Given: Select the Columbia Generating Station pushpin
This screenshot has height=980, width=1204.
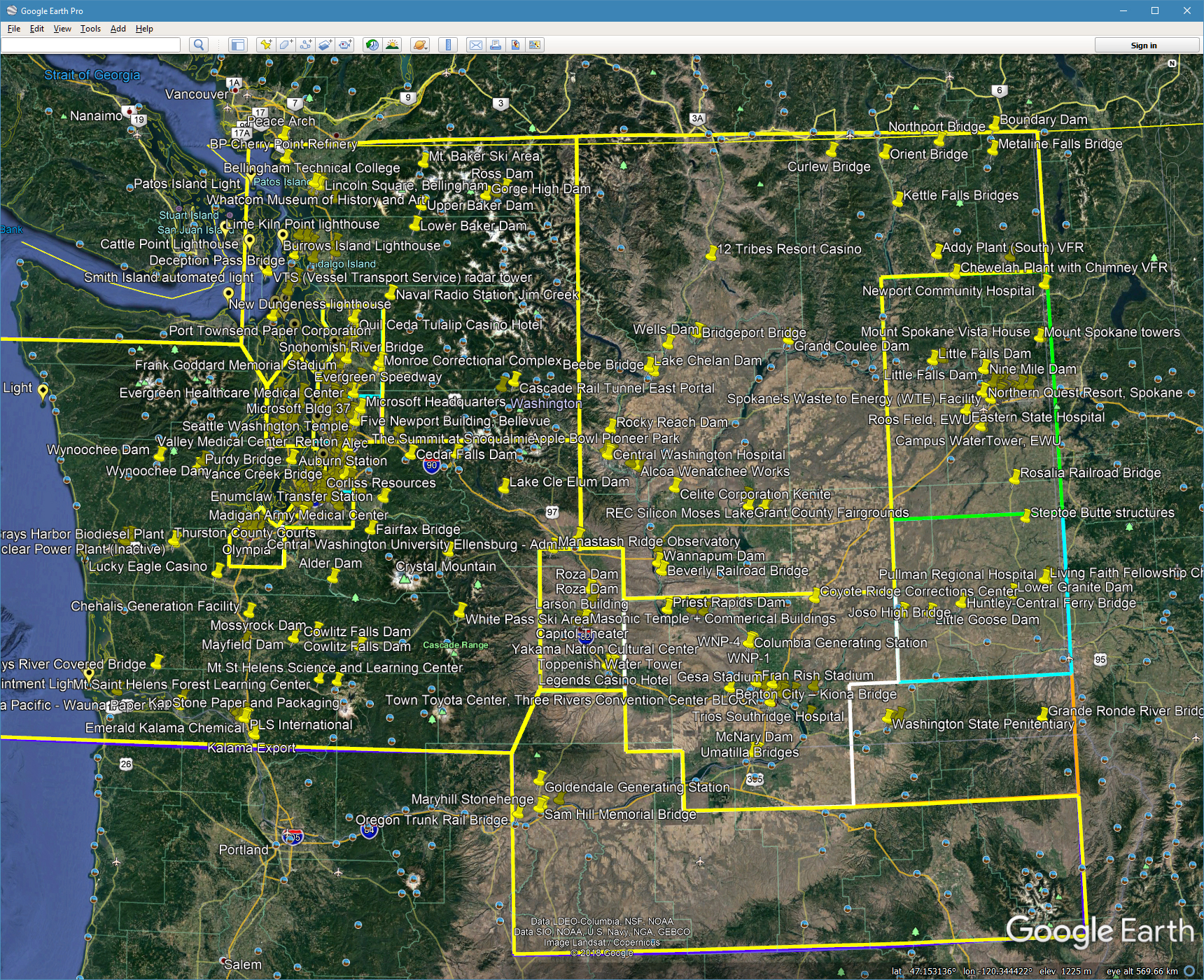Looking at the screenshot, I should click(x=749, y=640).
